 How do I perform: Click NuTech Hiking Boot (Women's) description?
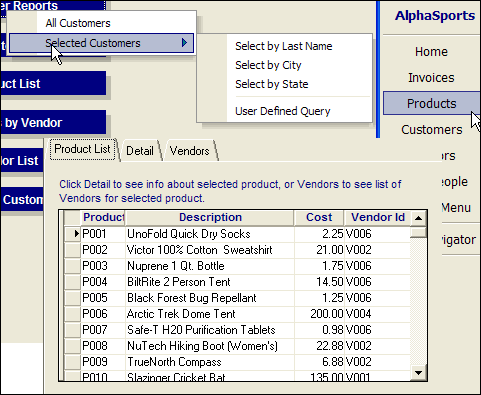(202, 346)
